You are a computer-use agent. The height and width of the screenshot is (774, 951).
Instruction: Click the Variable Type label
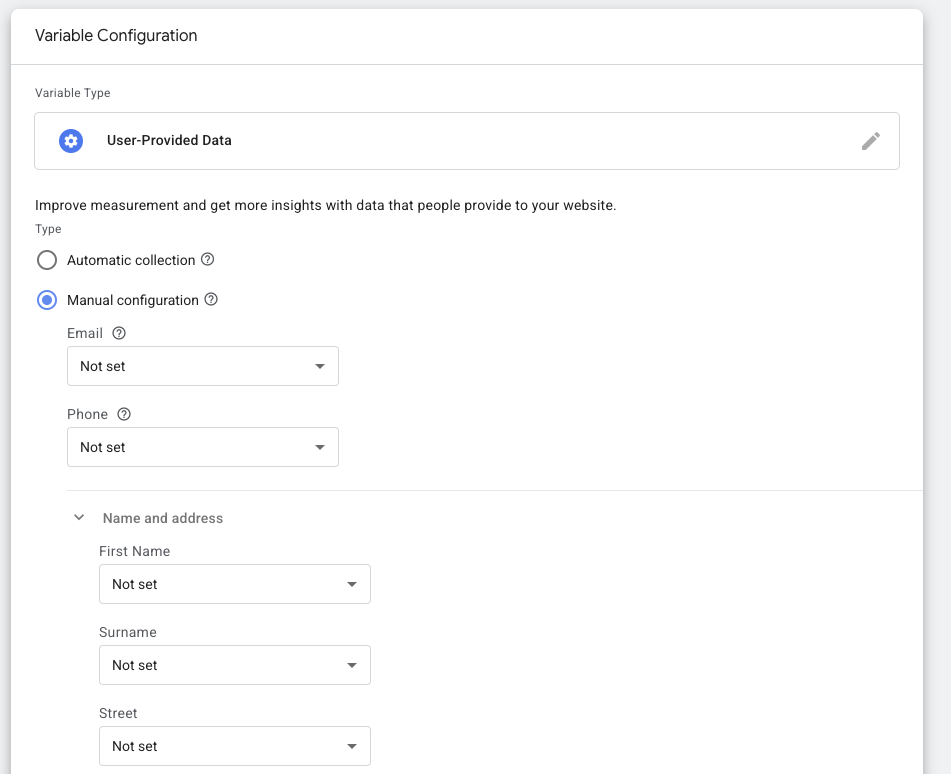73,93
